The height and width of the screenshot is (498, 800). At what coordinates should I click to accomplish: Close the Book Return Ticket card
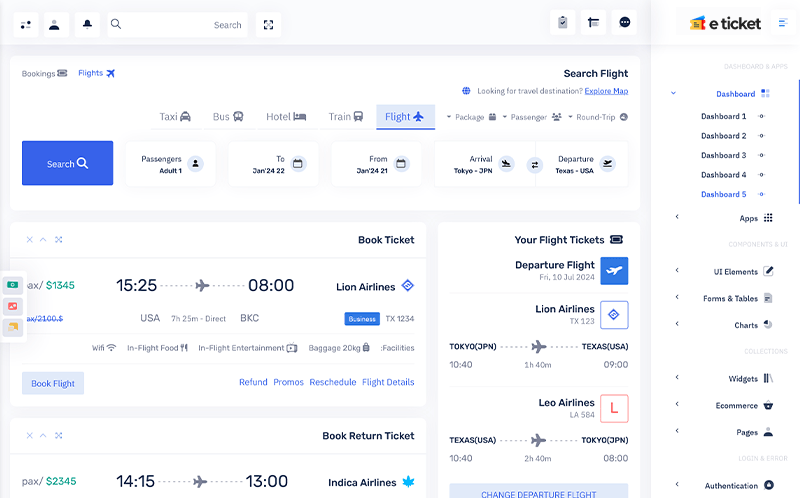30,435
